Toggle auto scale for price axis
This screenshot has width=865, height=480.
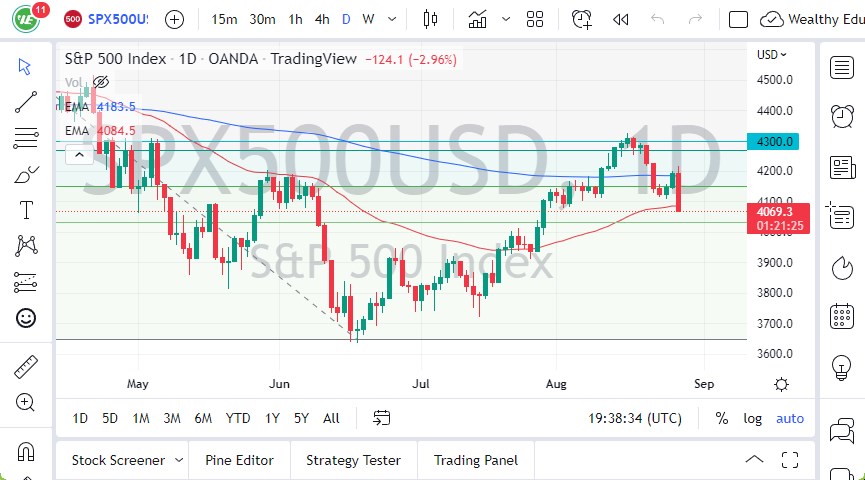click(x=789, y=419)
